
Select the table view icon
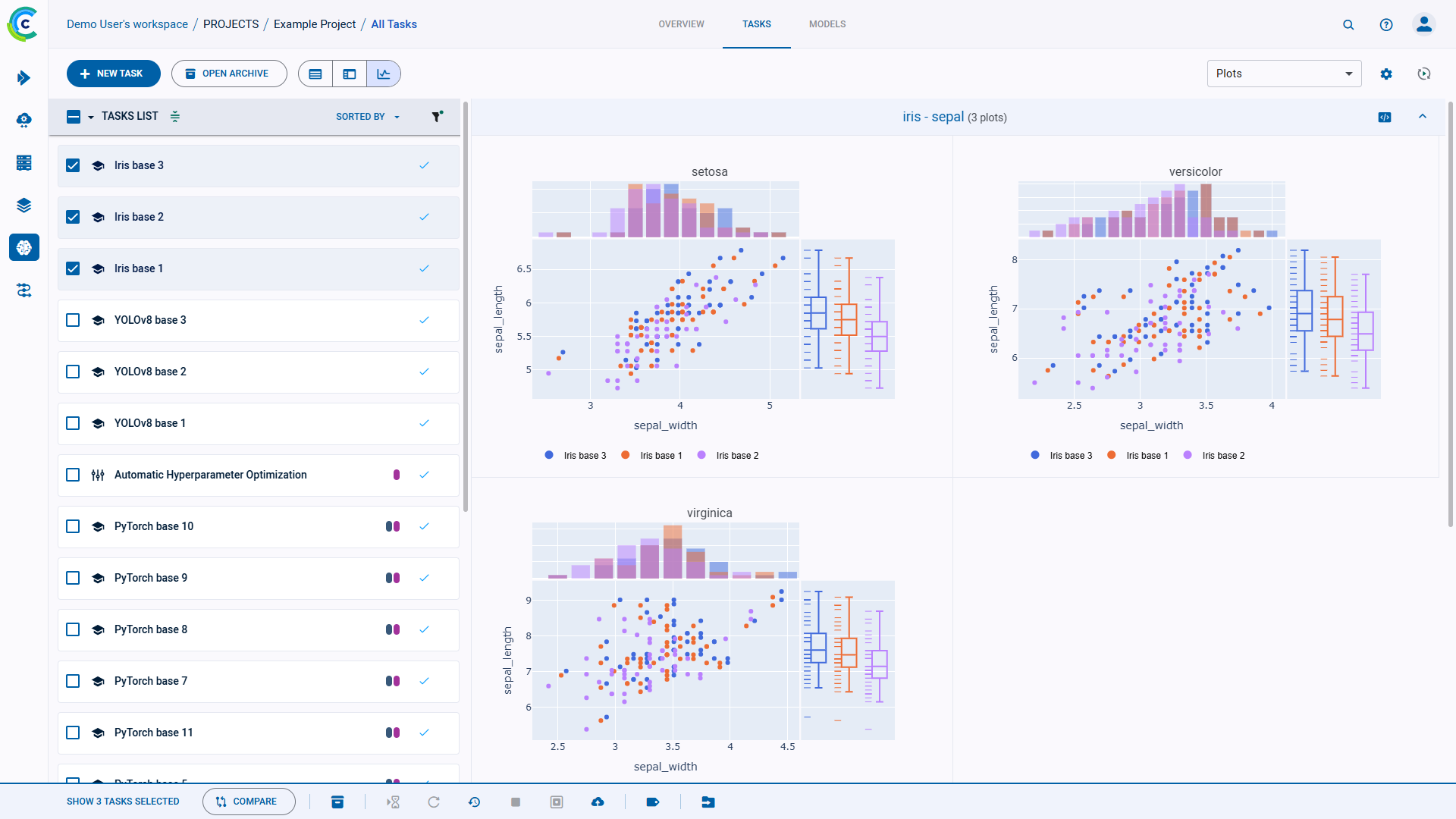pos(316,73)
